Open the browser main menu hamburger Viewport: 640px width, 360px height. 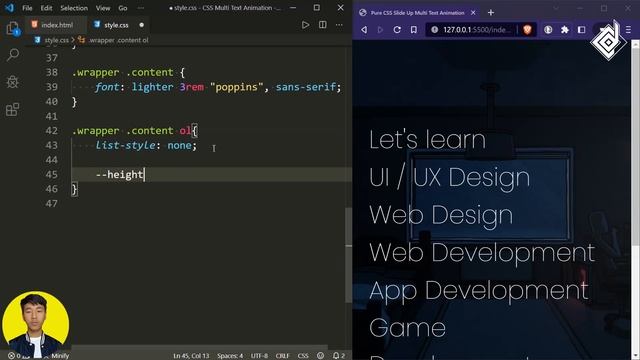click(x=628, y=29)
